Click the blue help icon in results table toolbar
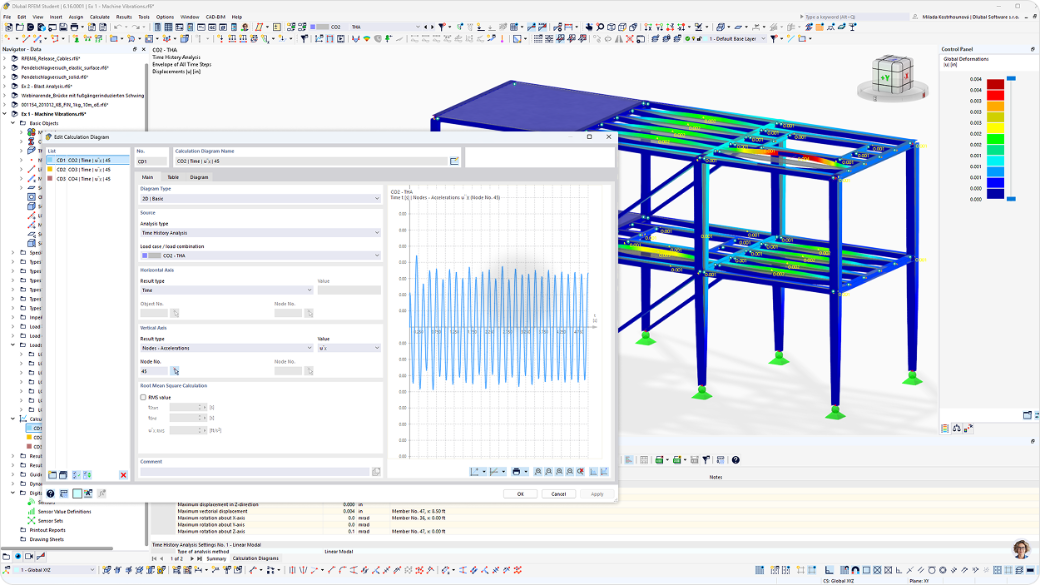 tap(736, 460)
